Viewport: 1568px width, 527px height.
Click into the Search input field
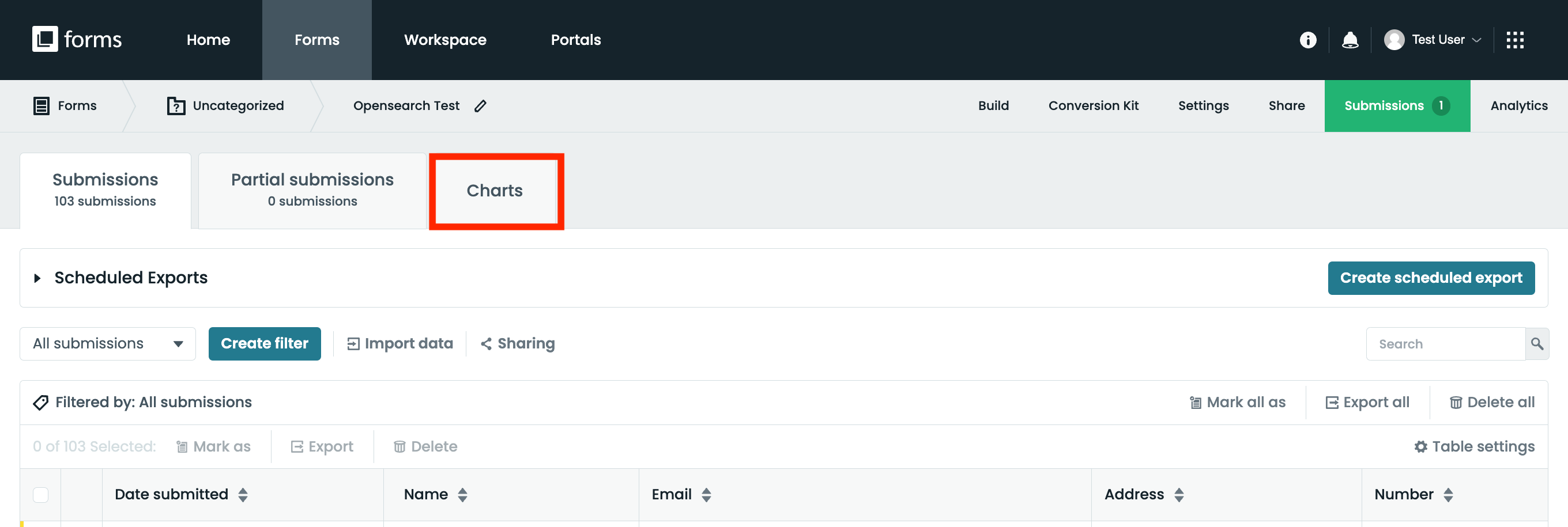(x=1445, y=344)
